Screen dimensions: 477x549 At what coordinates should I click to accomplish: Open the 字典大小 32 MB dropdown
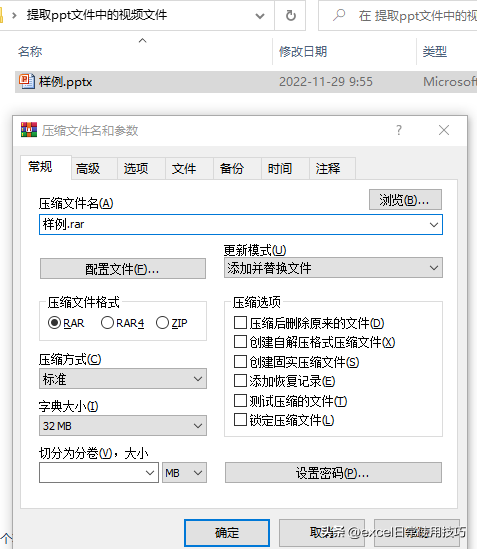pos(123,426)
